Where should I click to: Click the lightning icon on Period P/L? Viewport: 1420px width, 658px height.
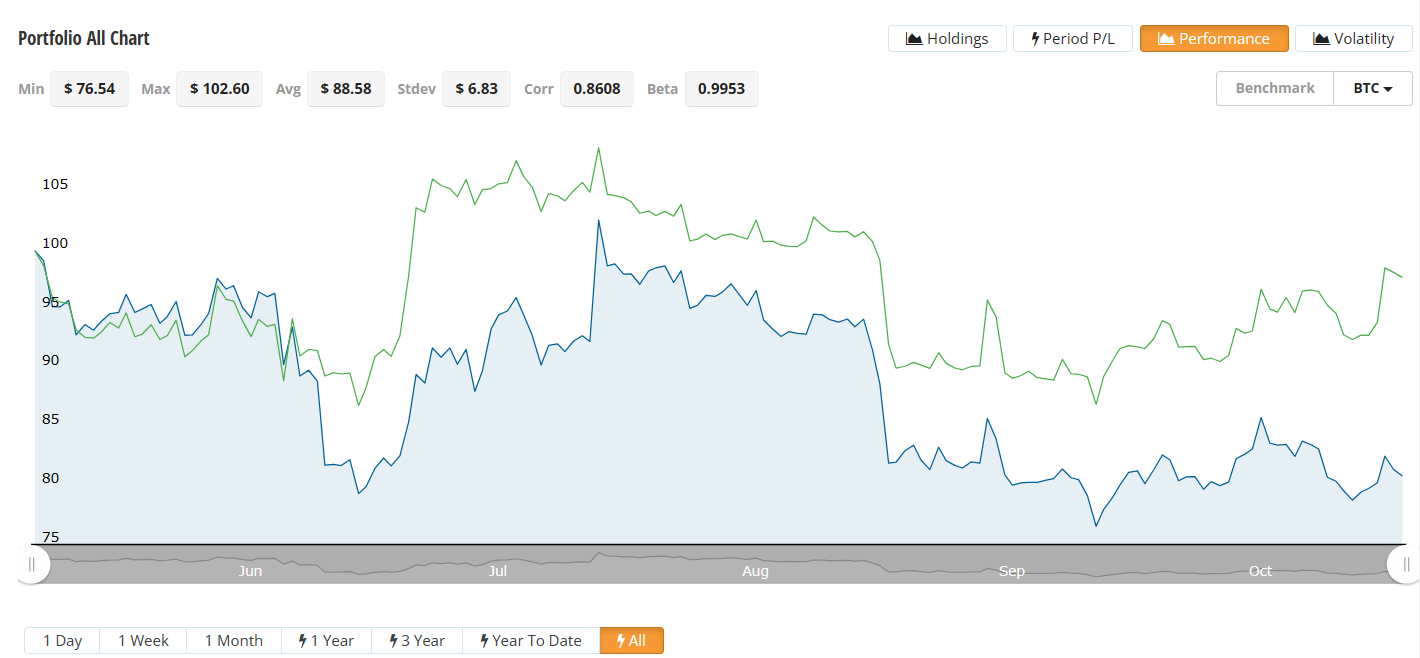click(1035, 39)
